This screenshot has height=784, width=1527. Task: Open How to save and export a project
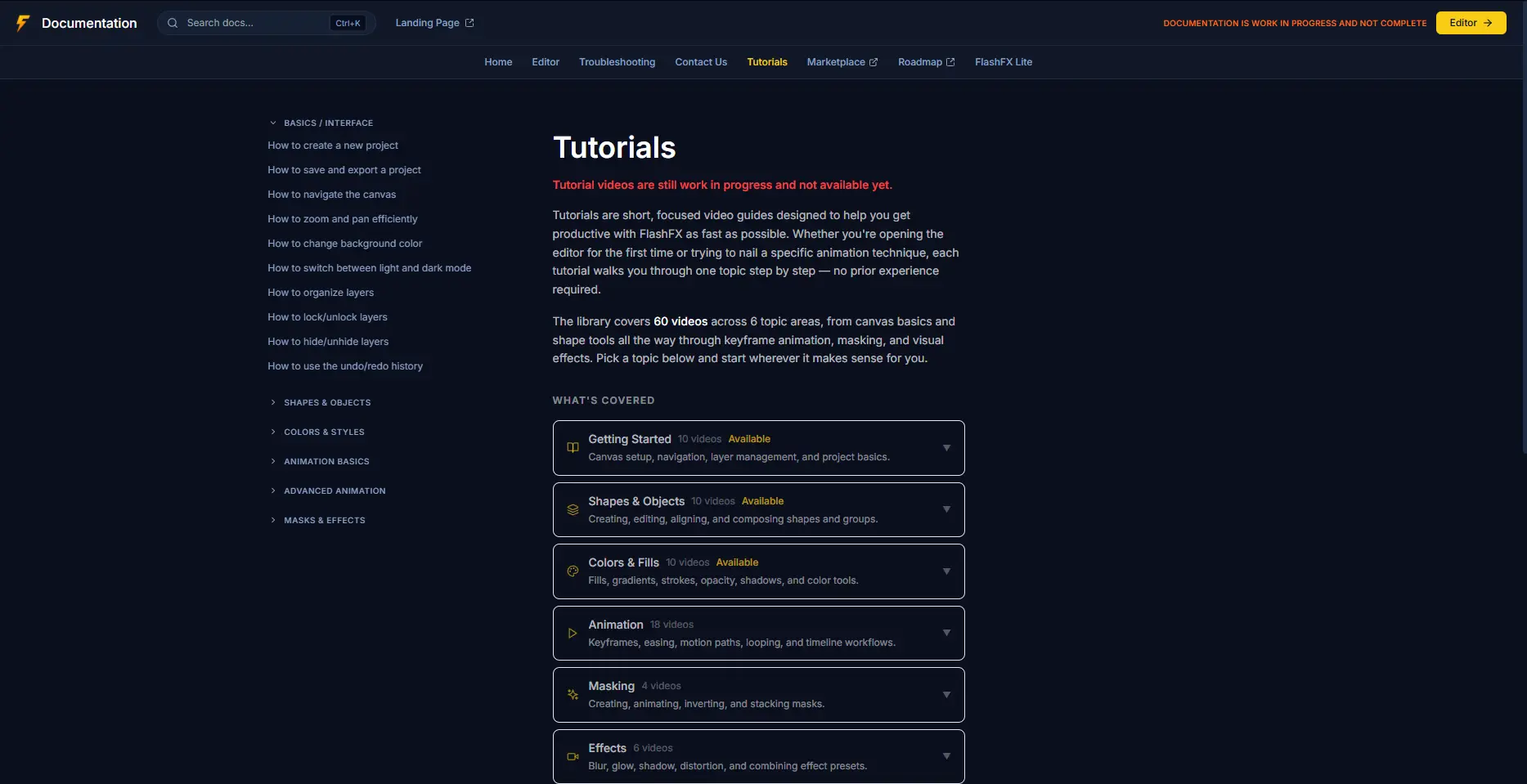344,170
